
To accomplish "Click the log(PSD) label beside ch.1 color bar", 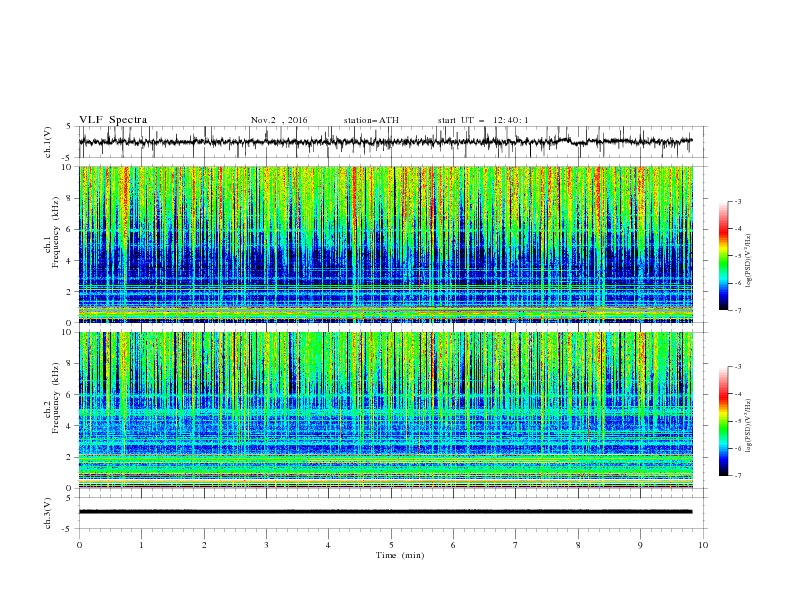I will pyautogui.click(x=749, y=261).
